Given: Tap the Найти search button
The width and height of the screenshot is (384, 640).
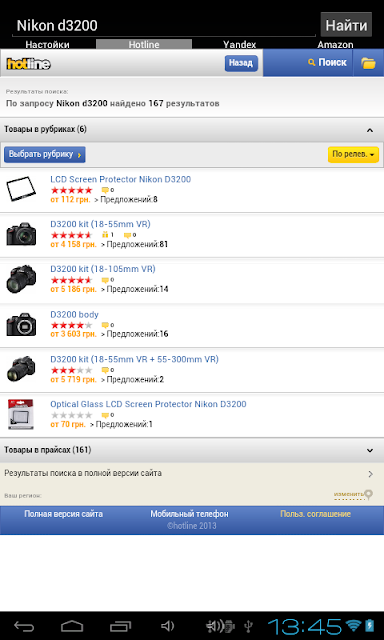Looking at the screenshot, I should [346, 25].
